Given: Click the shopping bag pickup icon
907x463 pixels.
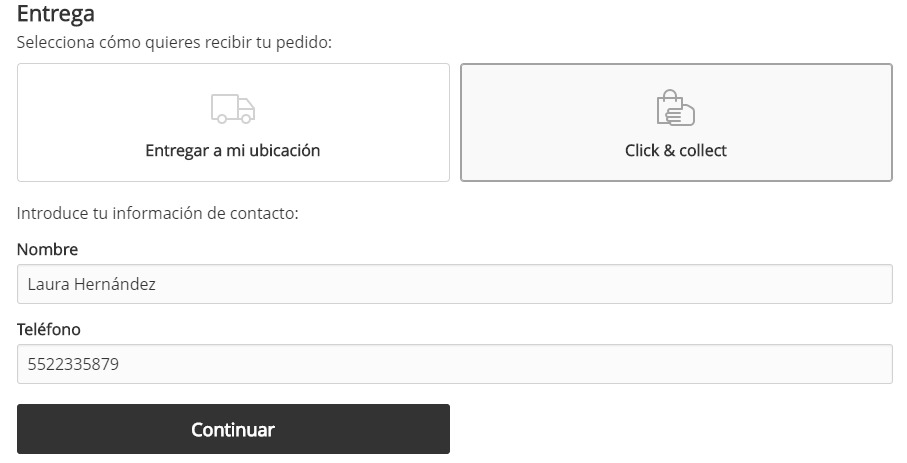Looking at the screenshot, I should [675, 108].
